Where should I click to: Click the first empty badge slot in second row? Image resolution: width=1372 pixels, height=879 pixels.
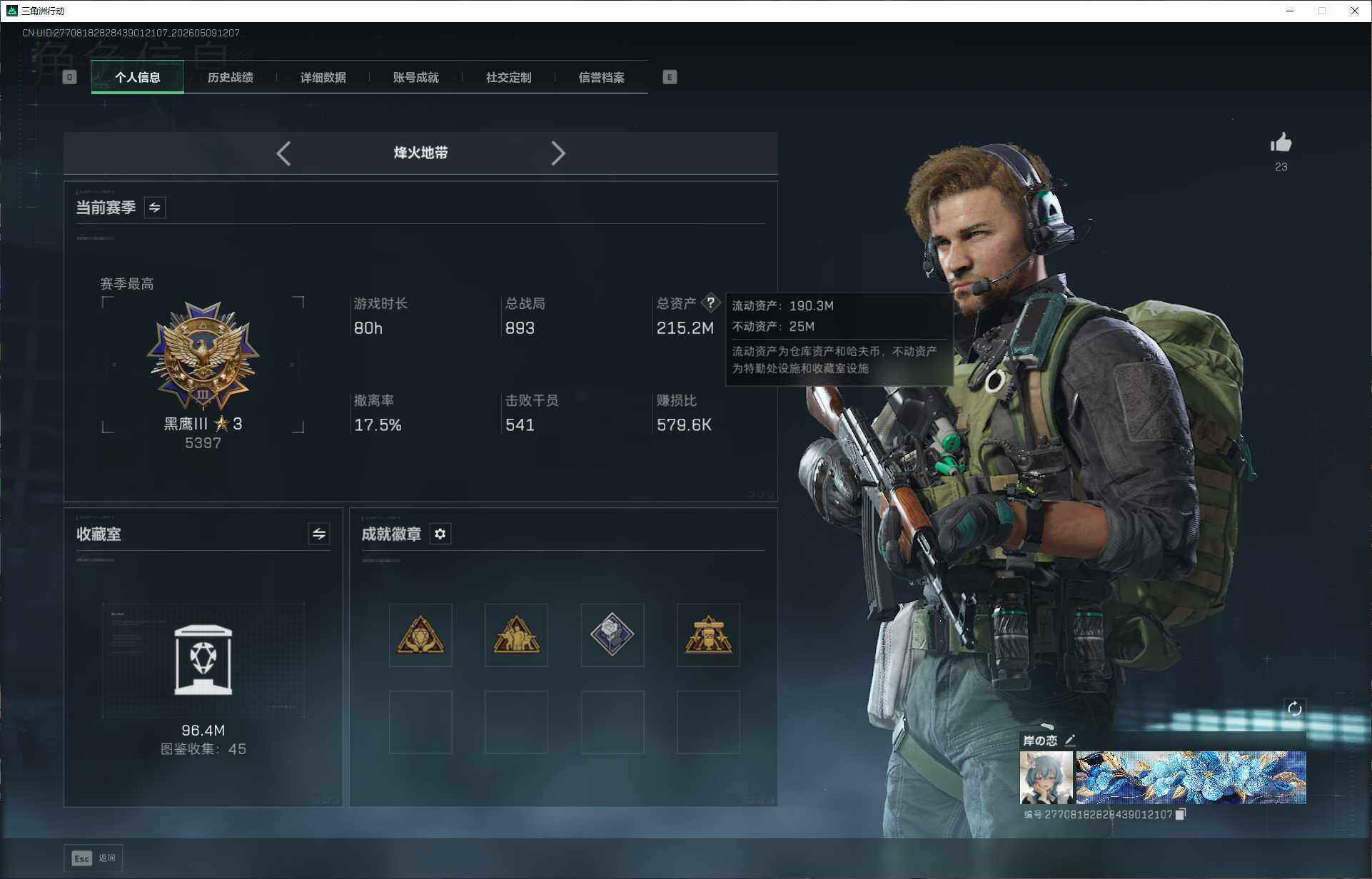[x=420, y=722]
